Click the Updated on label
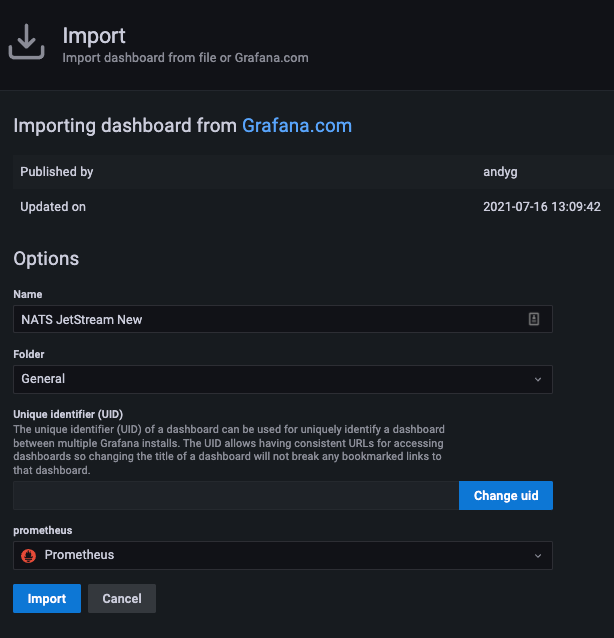The width and height of the screenshot is (614, 638). [53, 207]
